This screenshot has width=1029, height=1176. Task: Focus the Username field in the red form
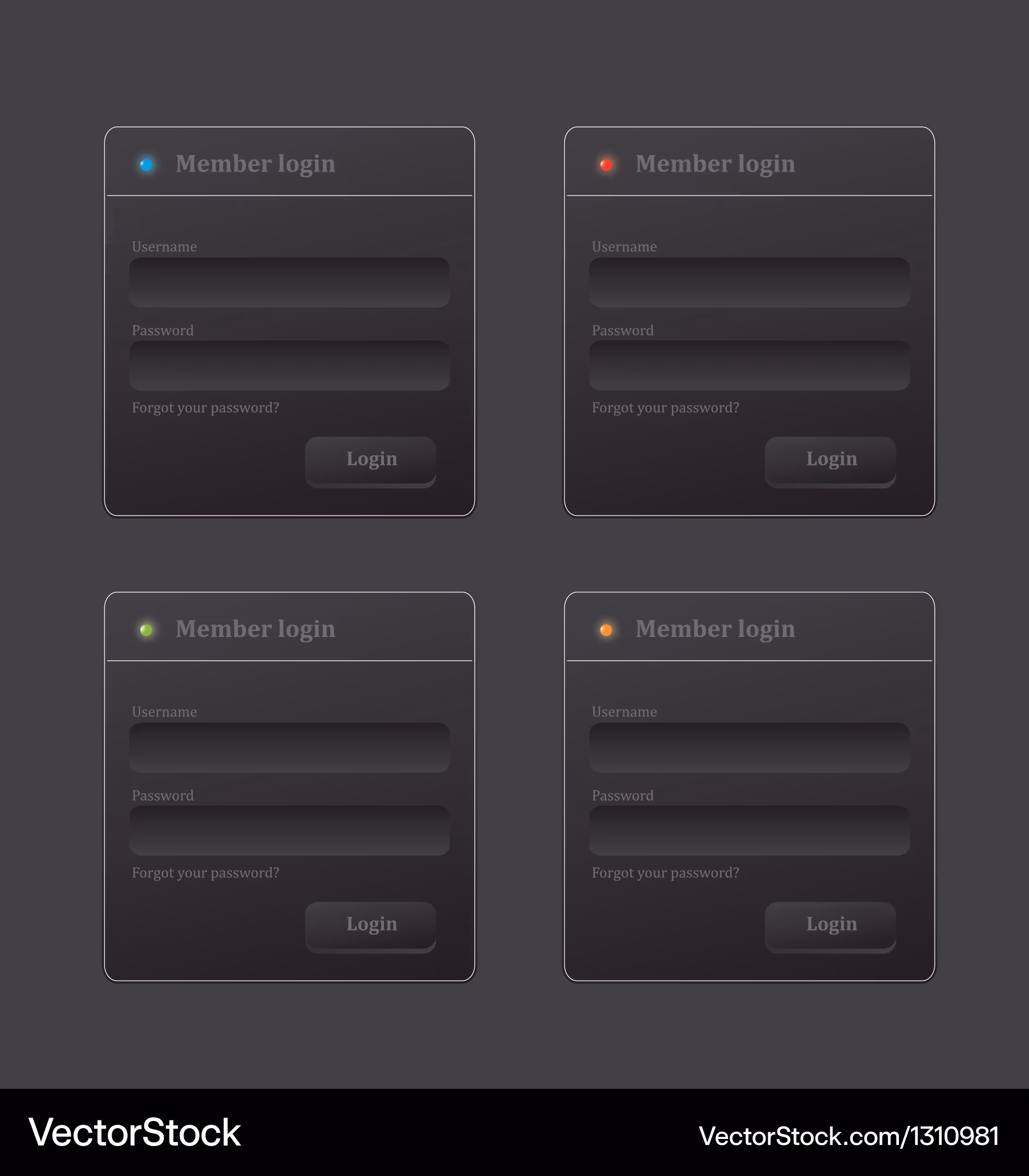749,283
